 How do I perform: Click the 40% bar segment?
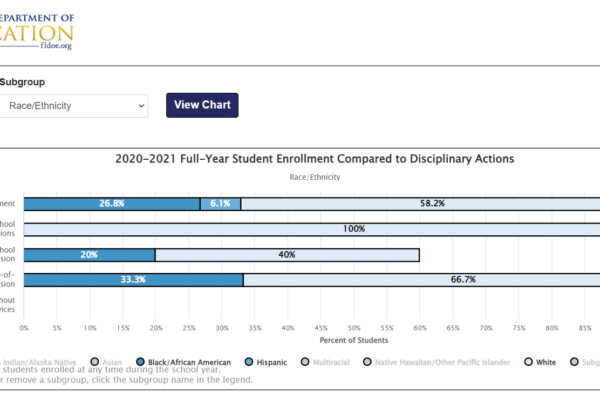pyautogui.click(x=287, y=255)
